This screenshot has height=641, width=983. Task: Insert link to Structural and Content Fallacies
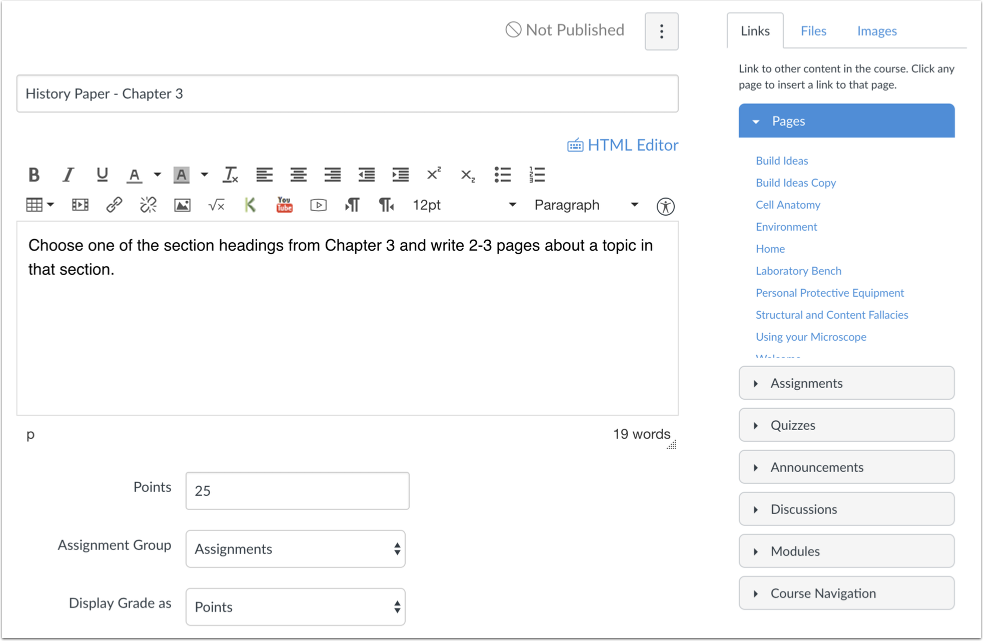[x=831, y=314]
